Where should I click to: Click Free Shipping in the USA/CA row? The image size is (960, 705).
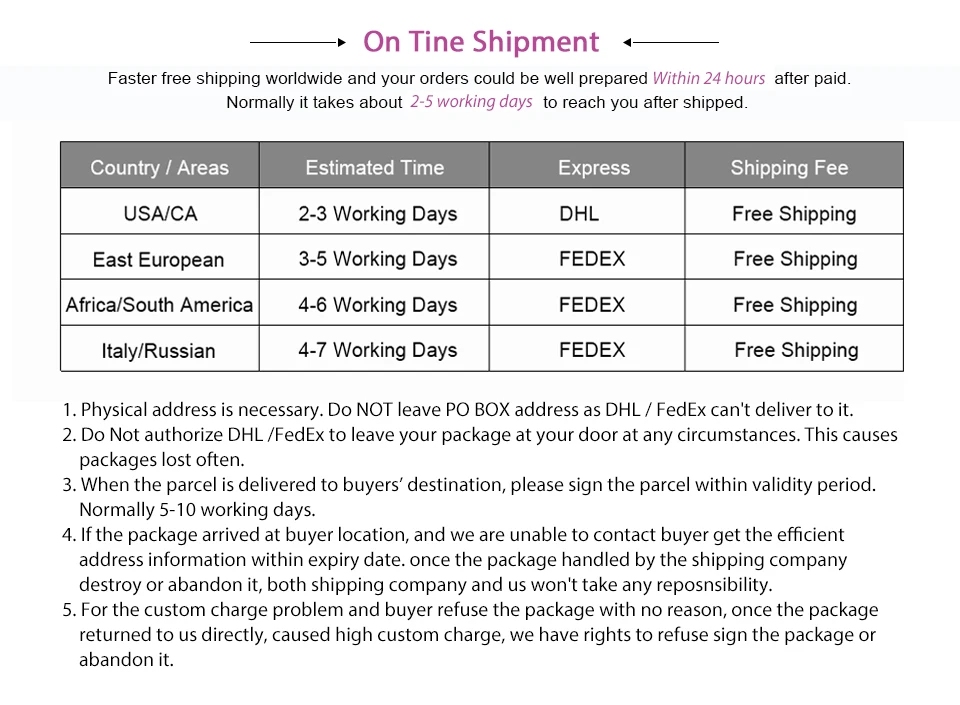point(794,211)
